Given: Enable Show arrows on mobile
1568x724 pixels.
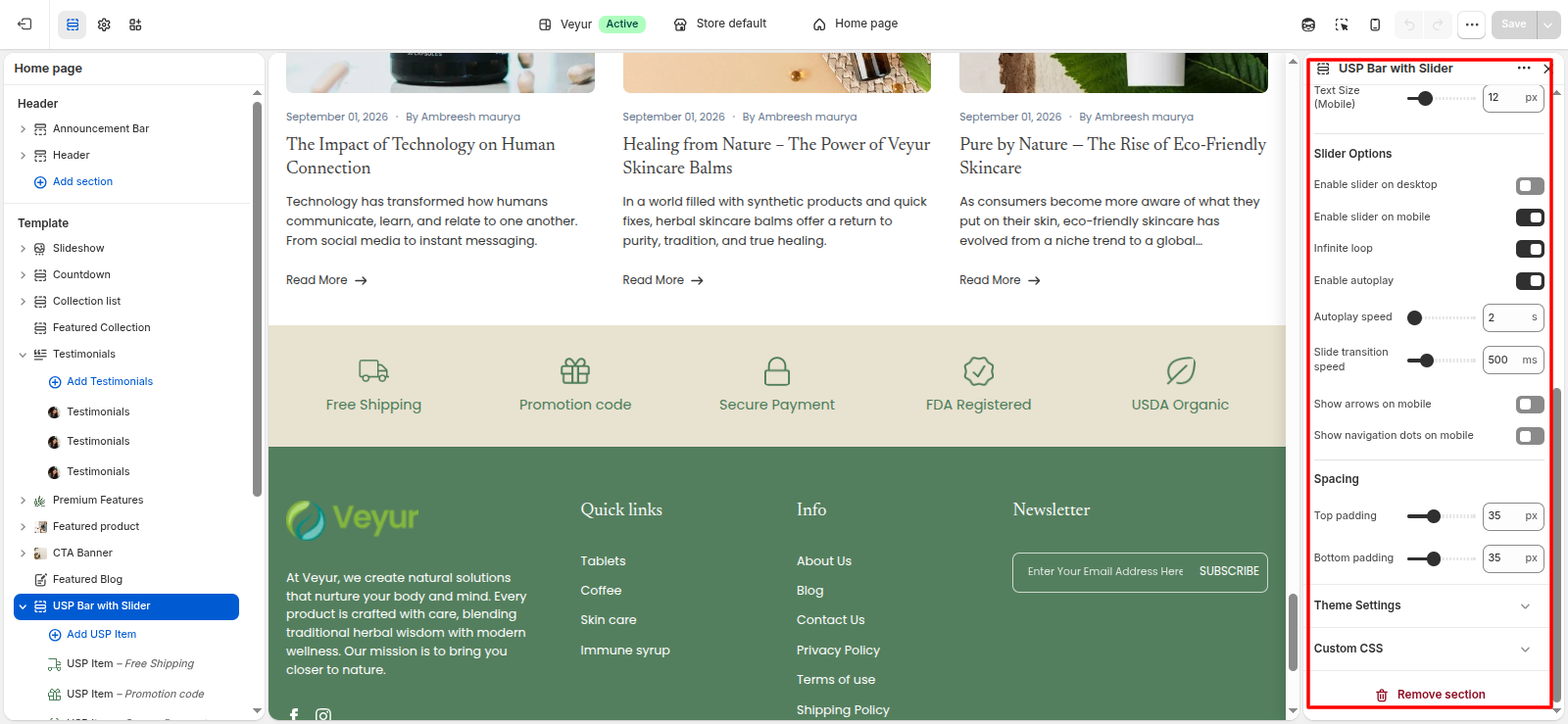Looking at the screenshot, I should coord(1530,405).
